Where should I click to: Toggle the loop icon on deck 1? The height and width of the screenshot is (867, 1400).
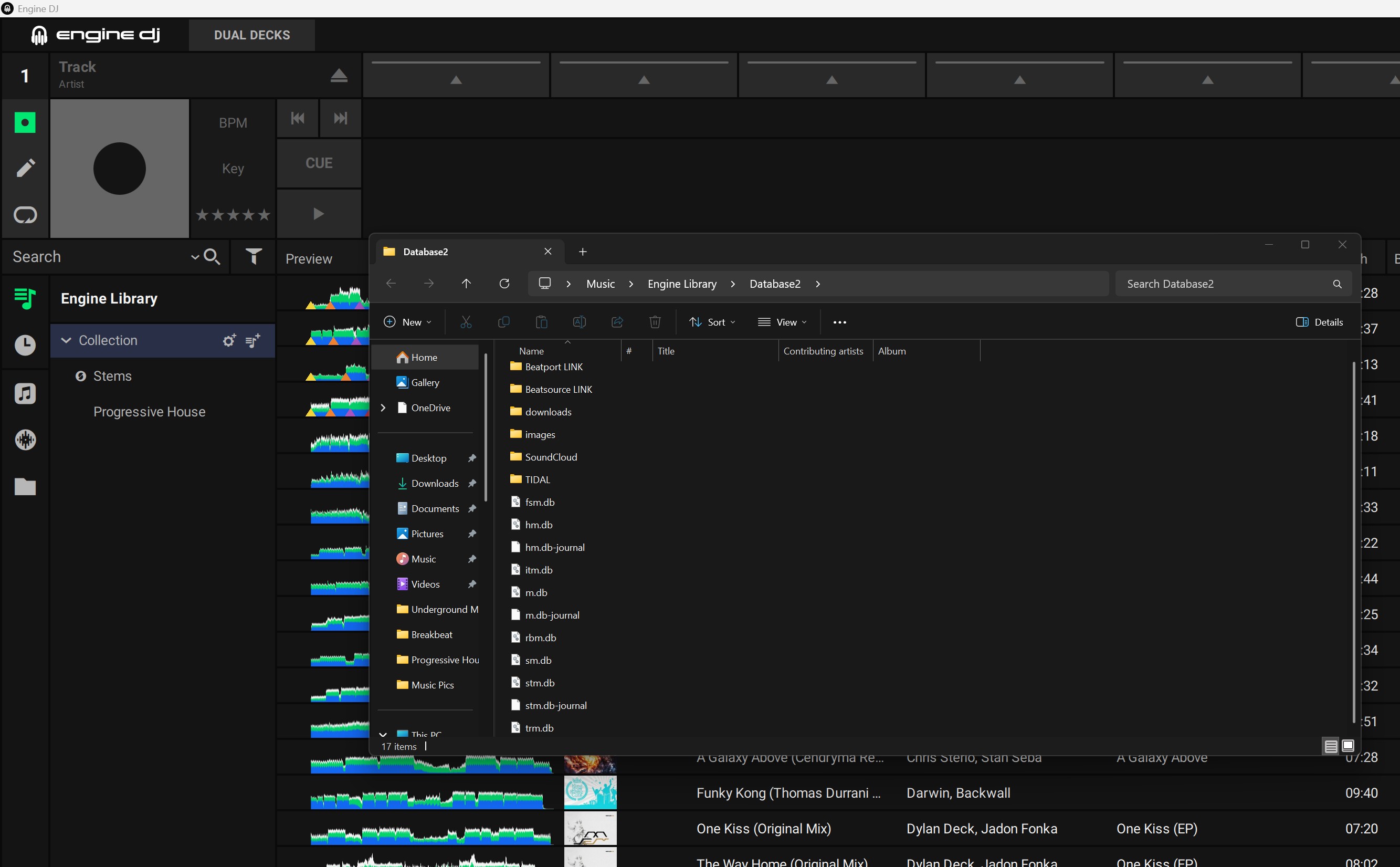[25, 215]
